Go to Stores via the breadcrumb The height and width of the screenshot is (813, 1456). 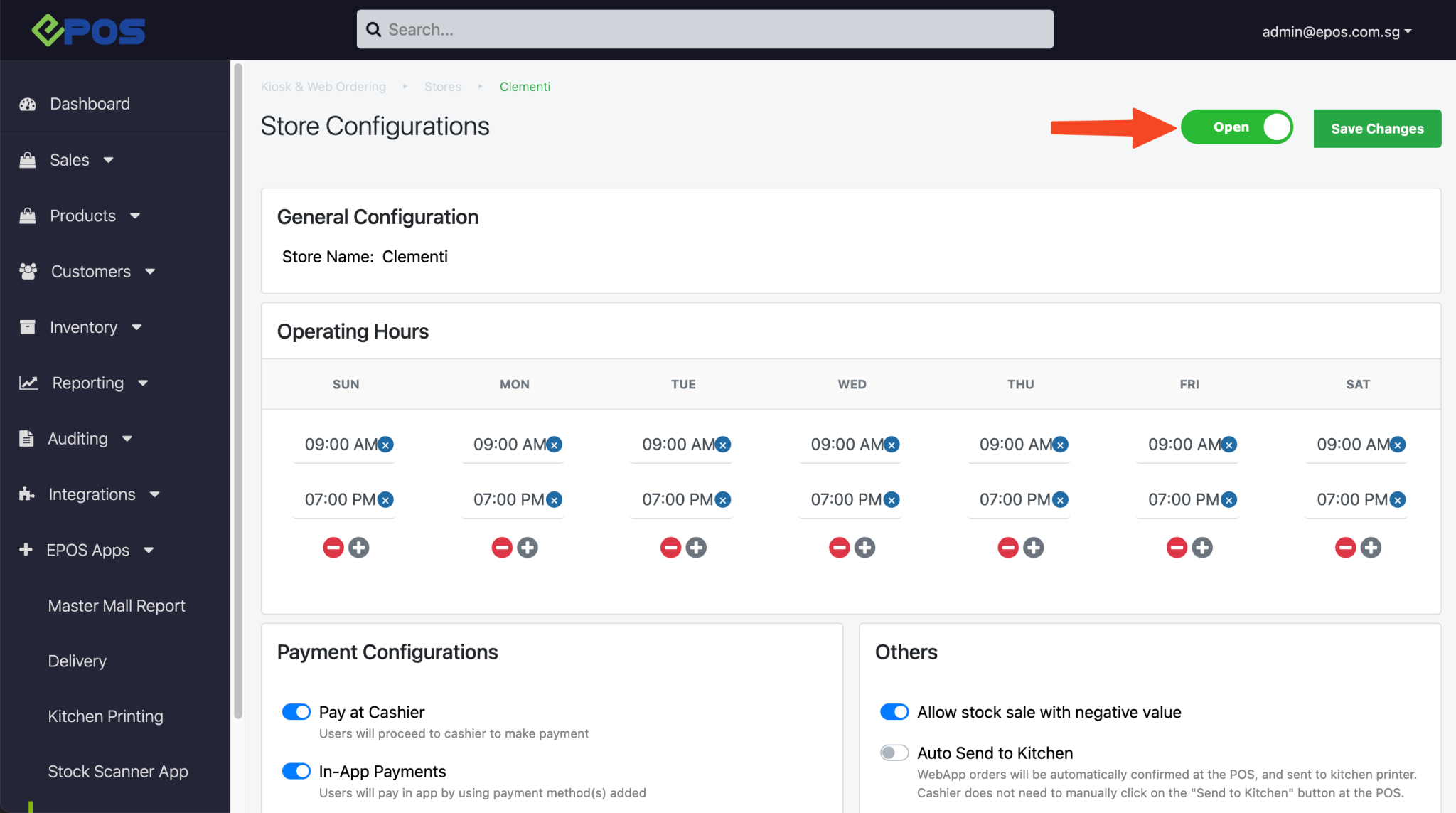tap(442, 86)
